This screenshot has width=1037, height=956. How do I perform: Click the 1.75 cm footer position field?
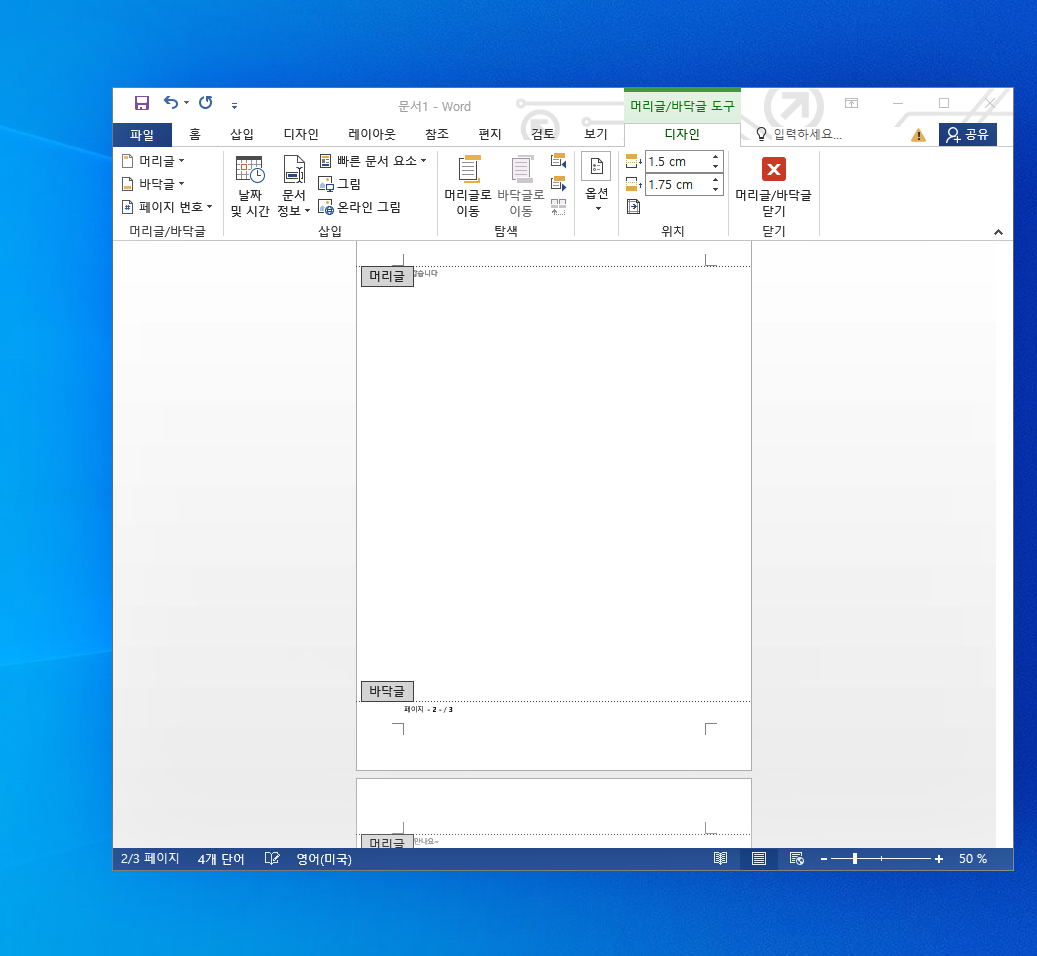[x=677, y=184]
